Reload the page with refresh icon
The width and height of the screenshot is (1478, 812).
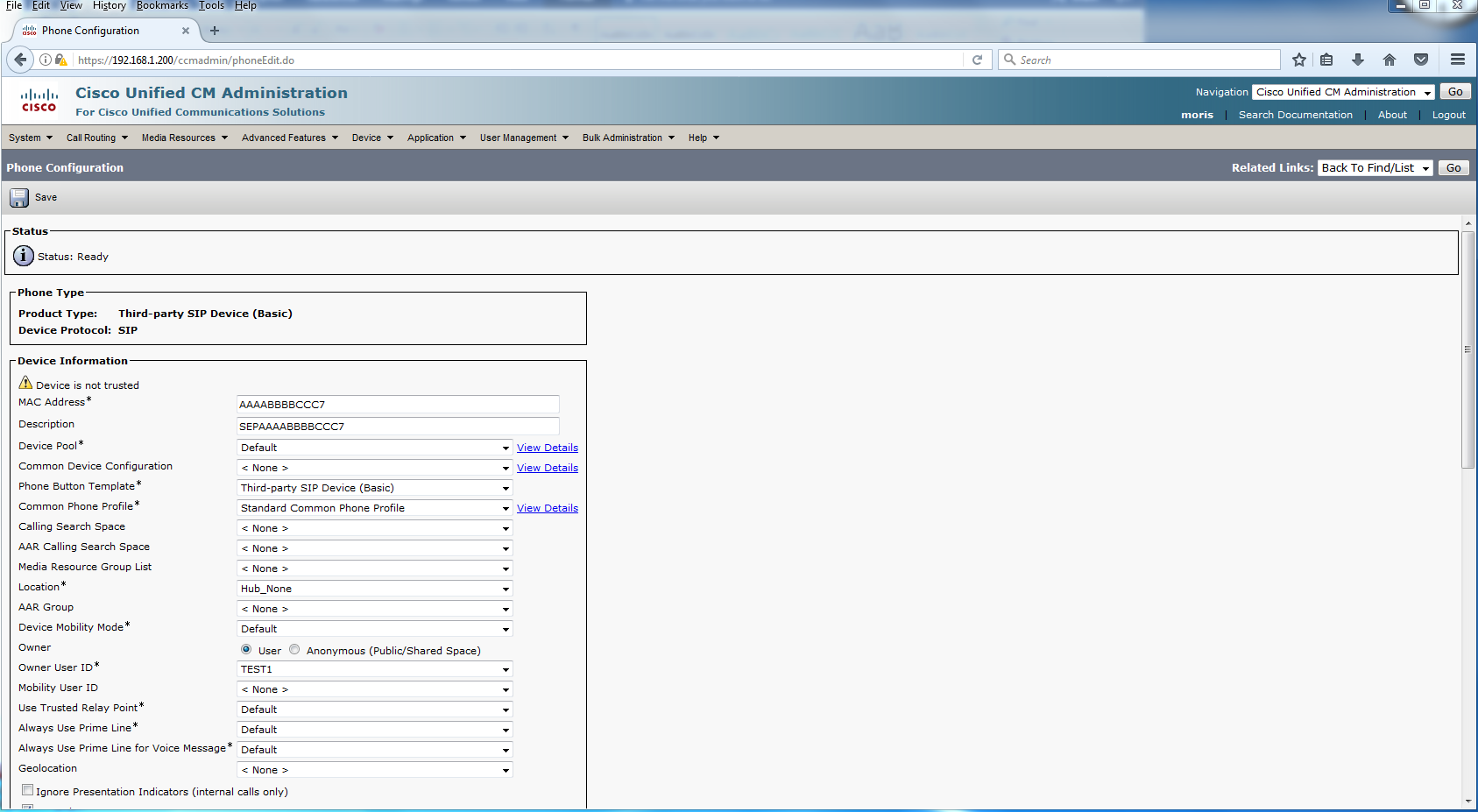click(978, 60)
